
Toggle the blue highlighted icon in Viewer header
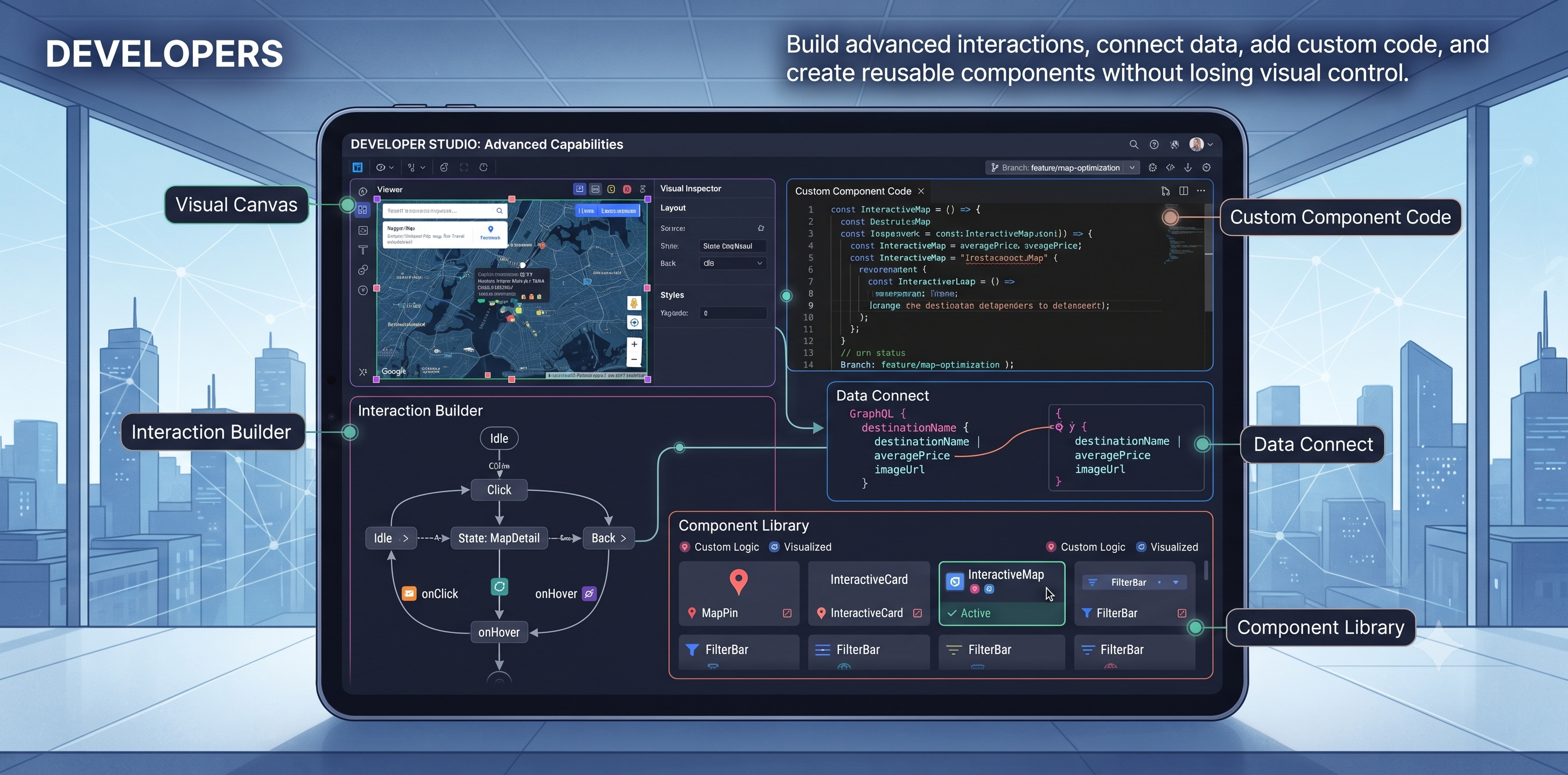tap(579, 189)
